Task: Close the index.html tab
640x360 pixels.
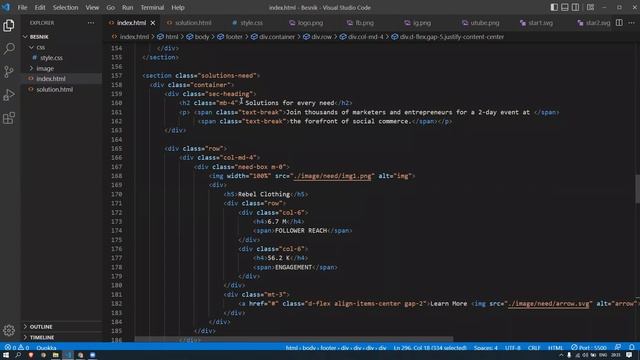Action: 153,23
